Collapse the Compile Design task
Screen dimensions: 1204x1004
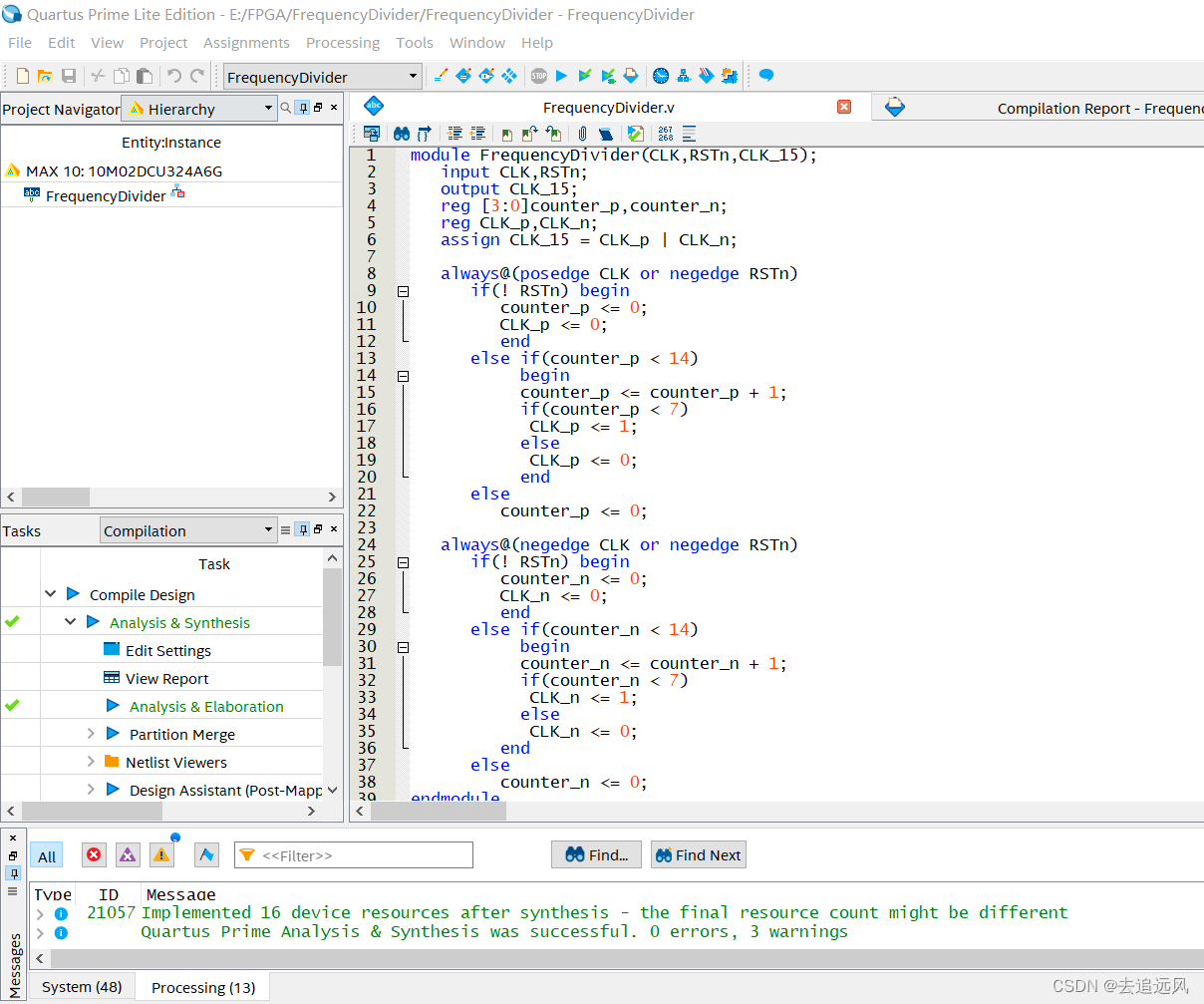coord(51,593)
